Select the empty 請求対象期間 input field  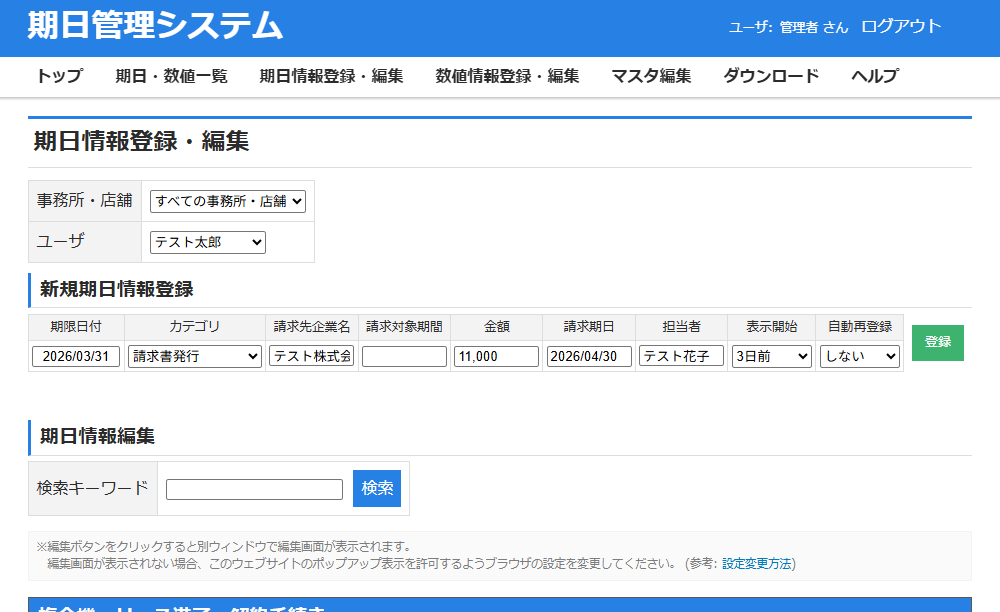[404, 356]
